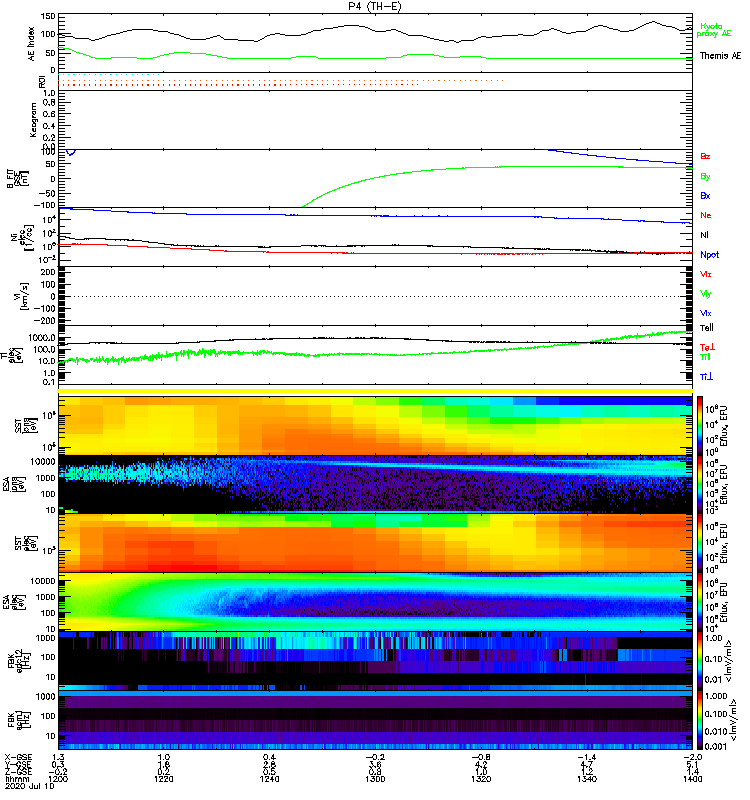Viewport: 750px width, 800px height.
Task: Select the Kyoto proxy AE legend label
Action: 714,30
